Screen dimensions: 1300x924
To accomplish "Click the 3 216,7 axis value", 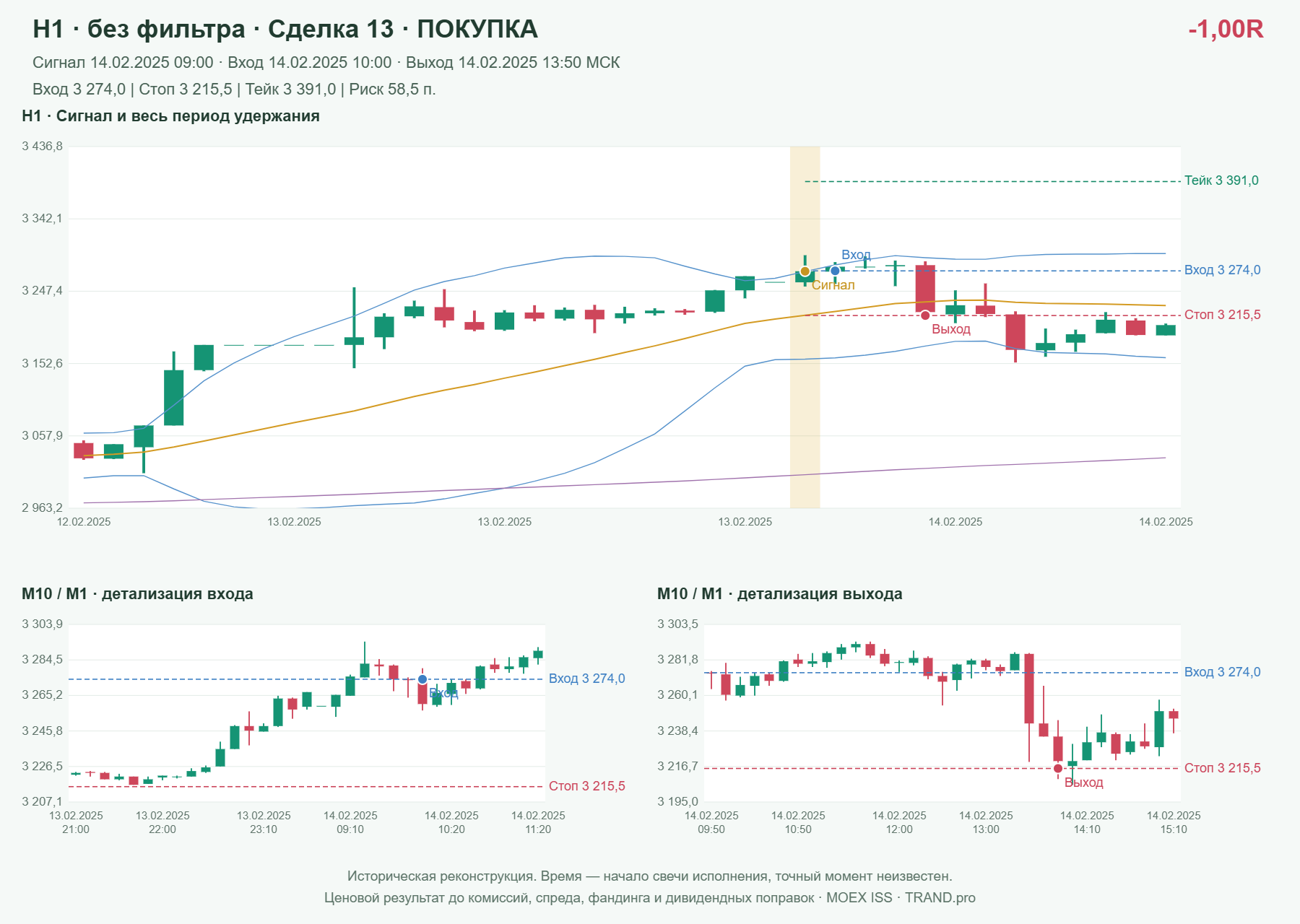I will [x=678, y=766].
